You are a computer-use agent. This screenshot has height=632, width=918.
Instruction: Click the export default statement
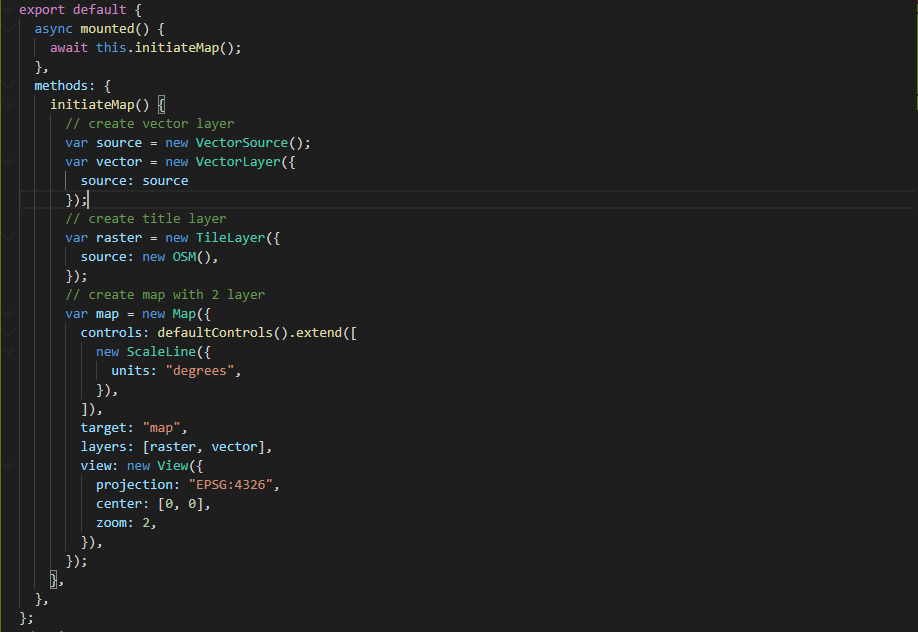pyautogui.click(x=70, y=9)
